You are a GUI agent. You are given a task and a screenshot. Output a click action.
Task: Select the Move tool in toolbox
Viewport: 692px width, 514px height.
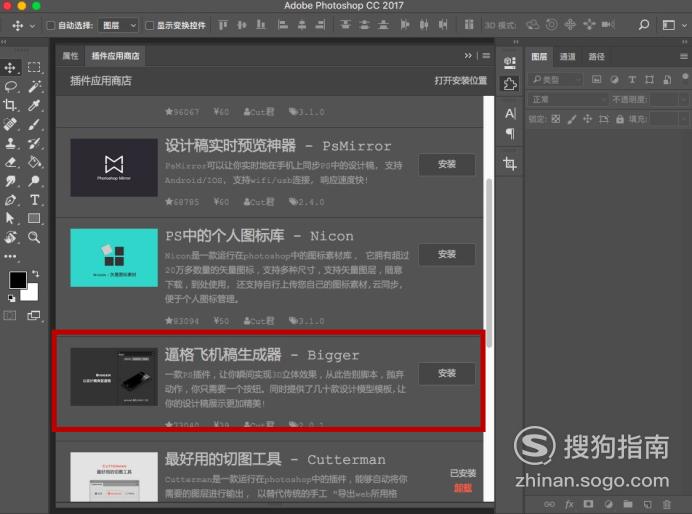10,67
